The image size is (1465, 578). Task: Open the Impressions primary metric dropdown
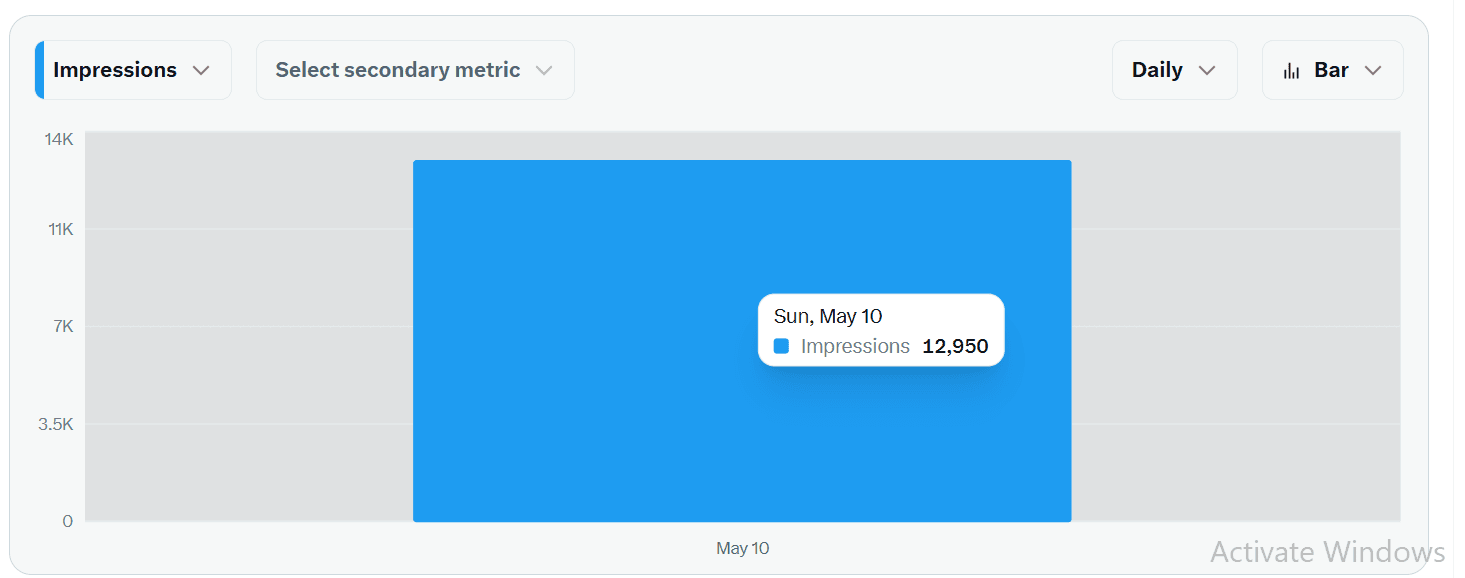[x=133, y=70]
